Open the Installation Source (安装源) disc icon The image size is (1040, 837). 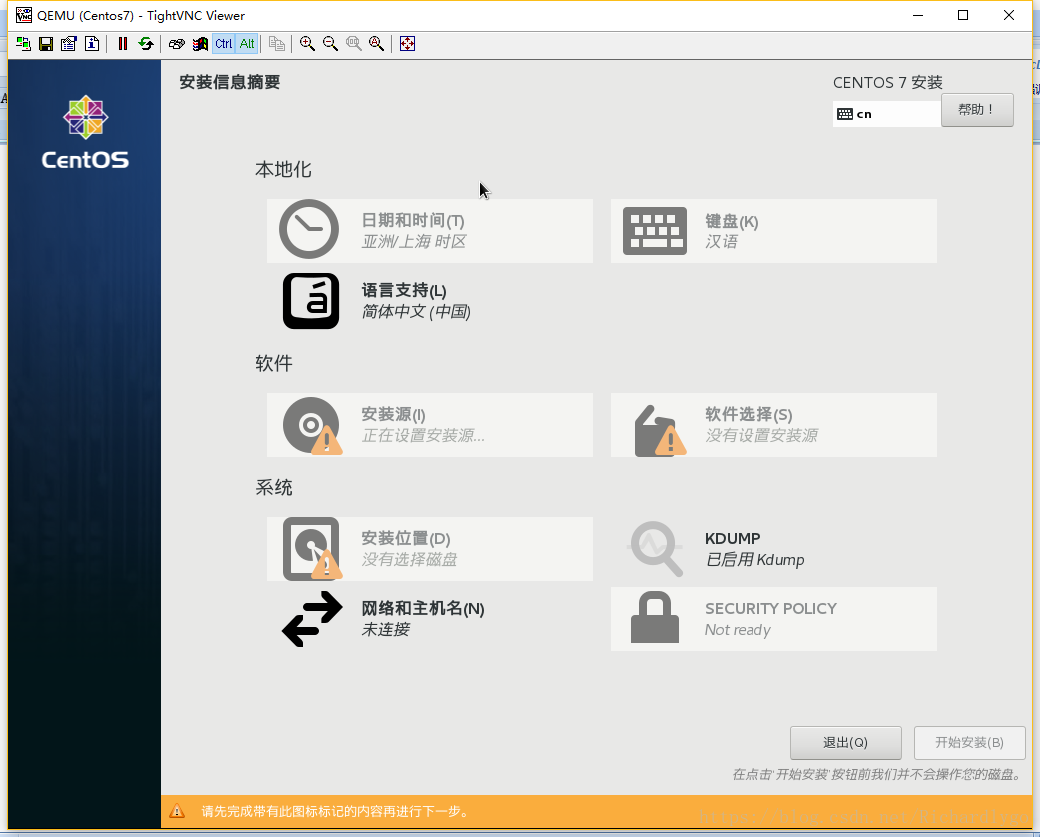tap(312, 426)
